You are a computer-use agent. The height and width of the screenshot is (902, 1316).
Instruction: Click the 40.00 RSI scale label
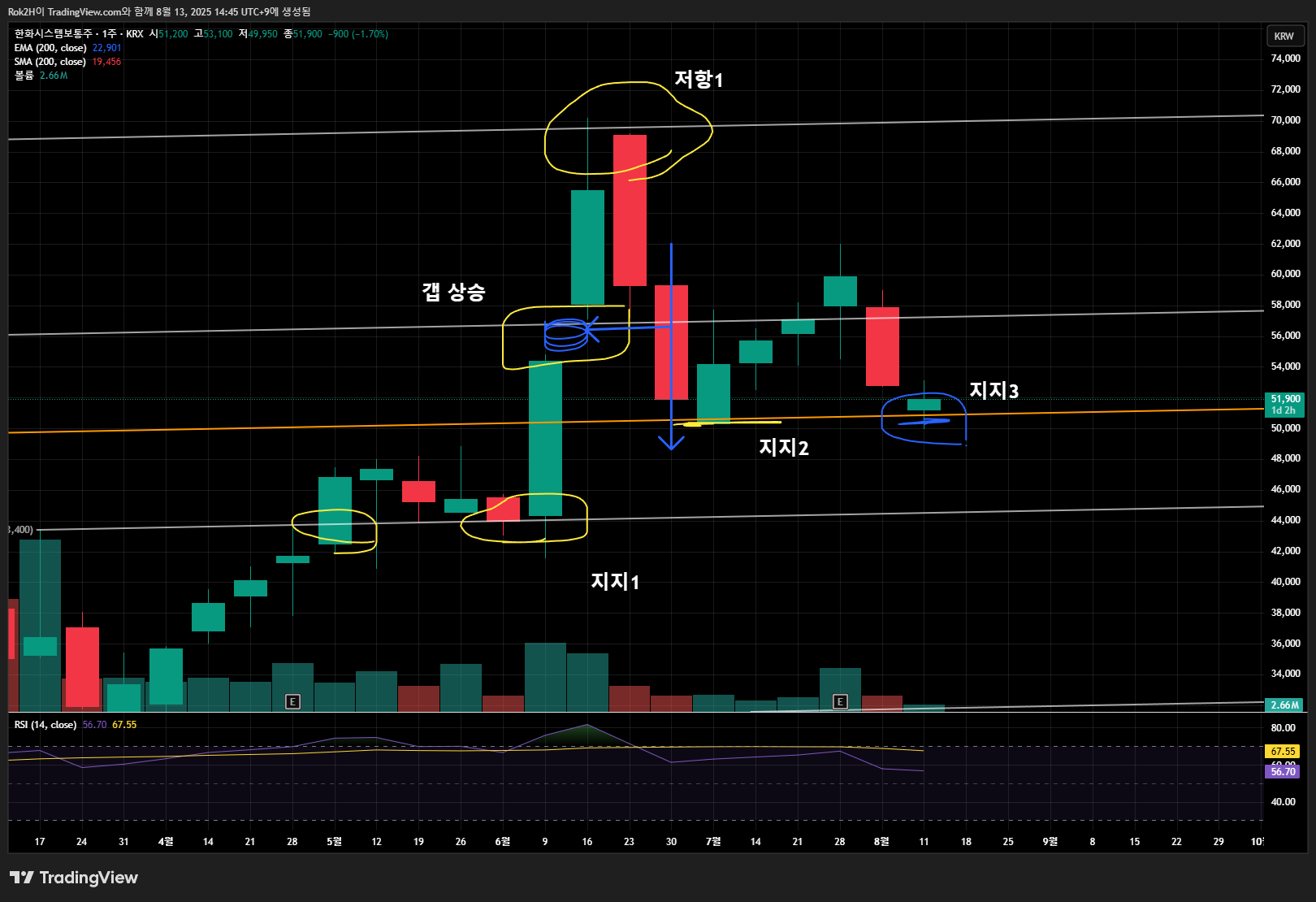click(1284, 802)
